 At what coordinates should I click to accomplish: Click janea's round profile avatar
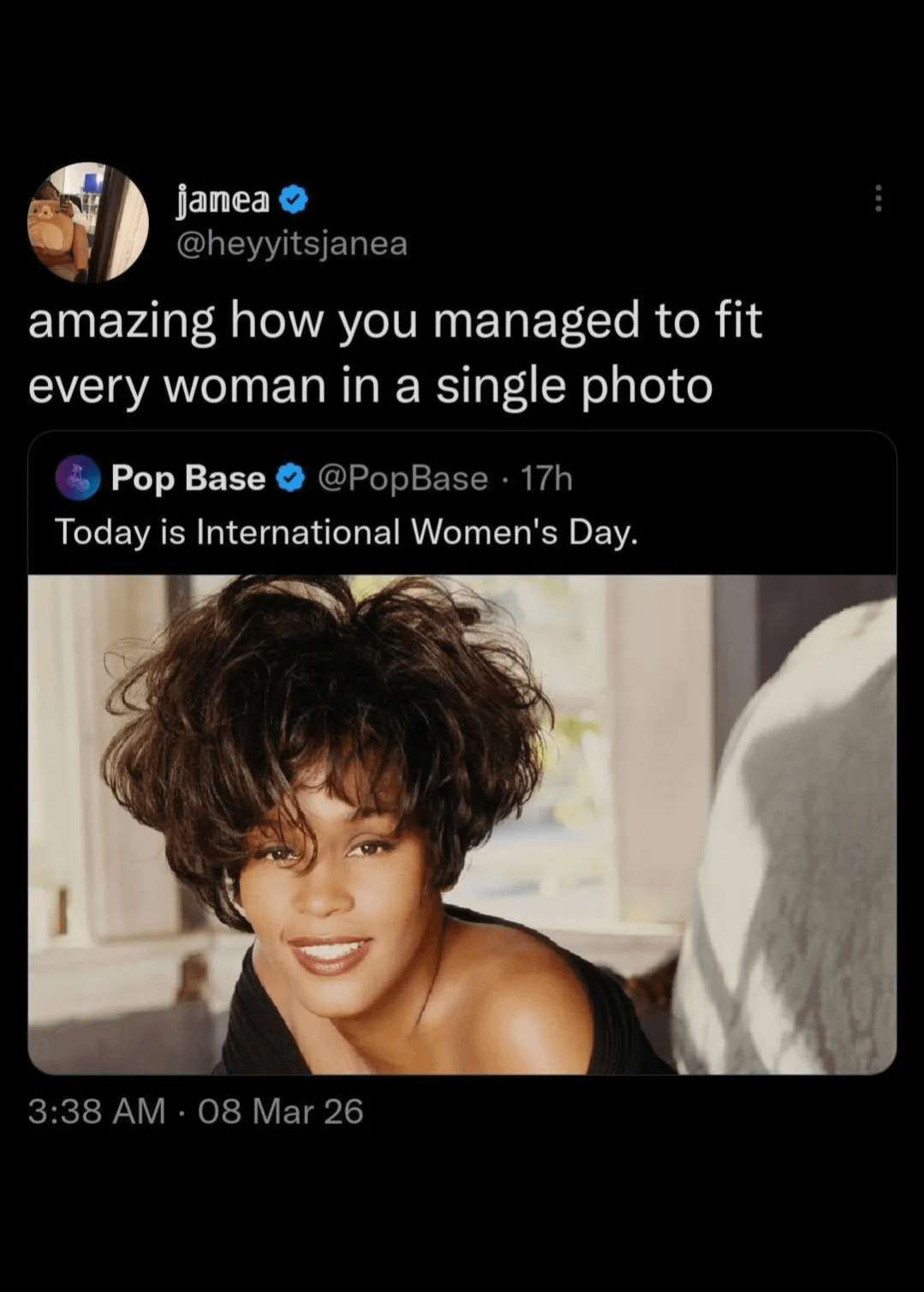click(x=88, y=222)
